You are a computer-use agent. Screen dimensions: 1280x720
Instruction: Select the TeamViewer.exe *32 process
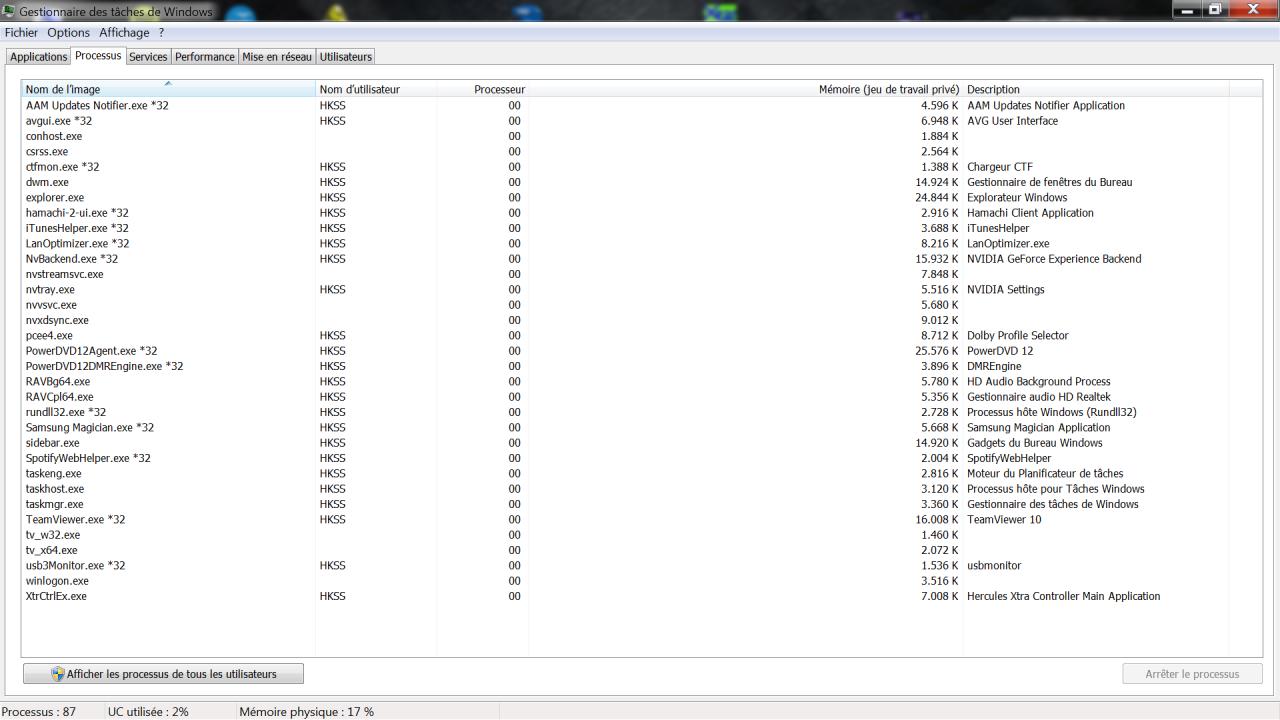click(x=642, y=519)
